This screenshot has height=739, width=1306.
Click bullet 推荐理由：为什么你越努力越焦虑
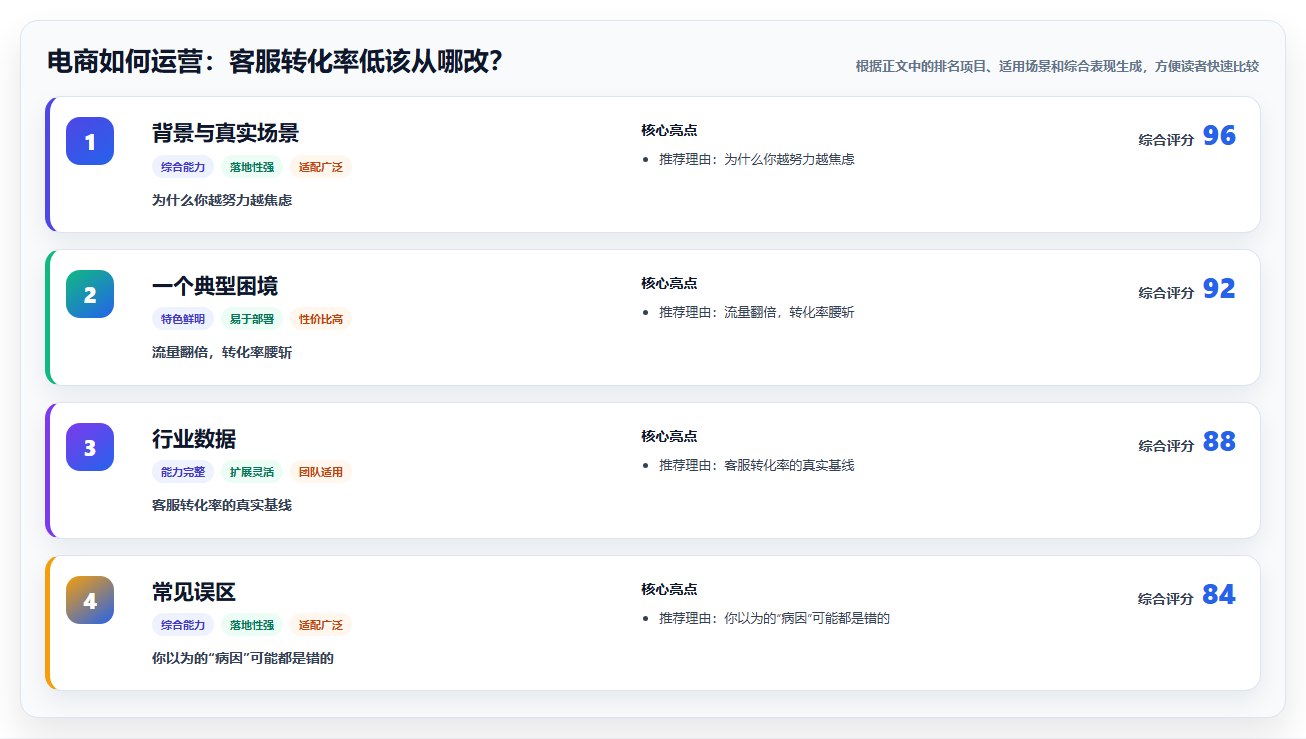pyautogui.click(x=757, y=159)
